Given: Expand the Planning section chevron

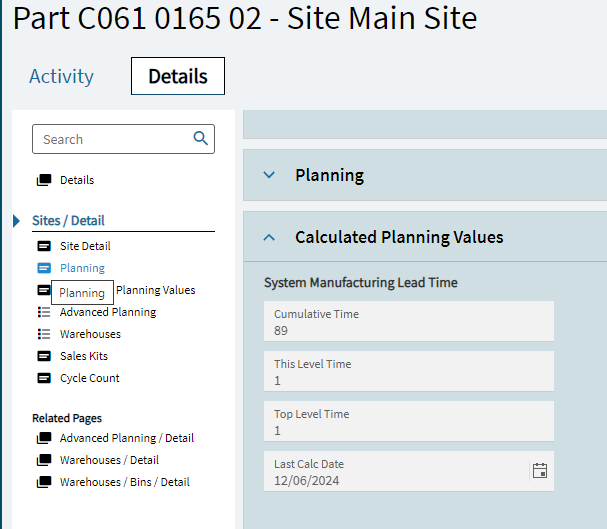Looking at the screenshot, I should coord(268,175).
